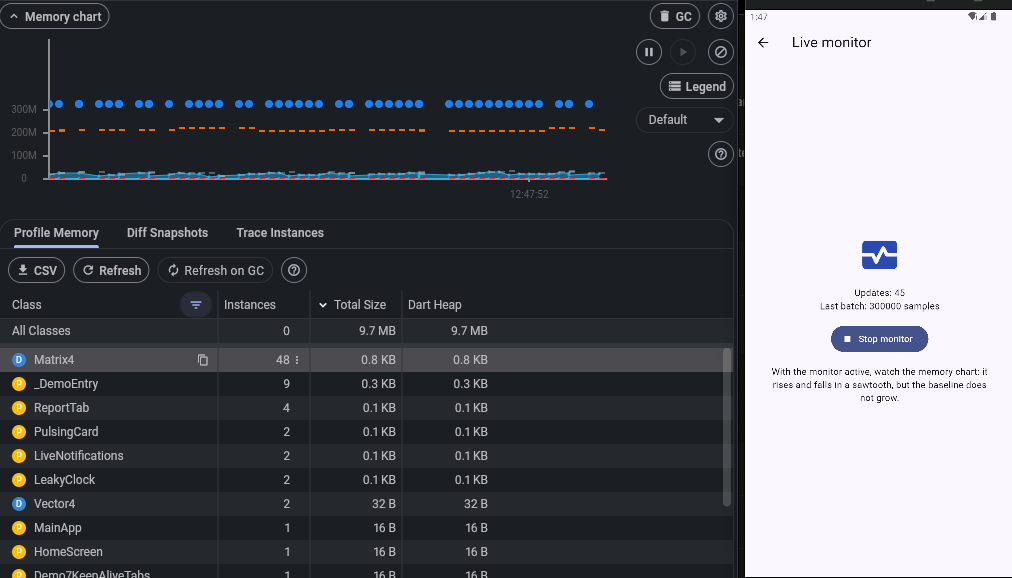
Task: Show the chart Legend
Action: [696, 86]
